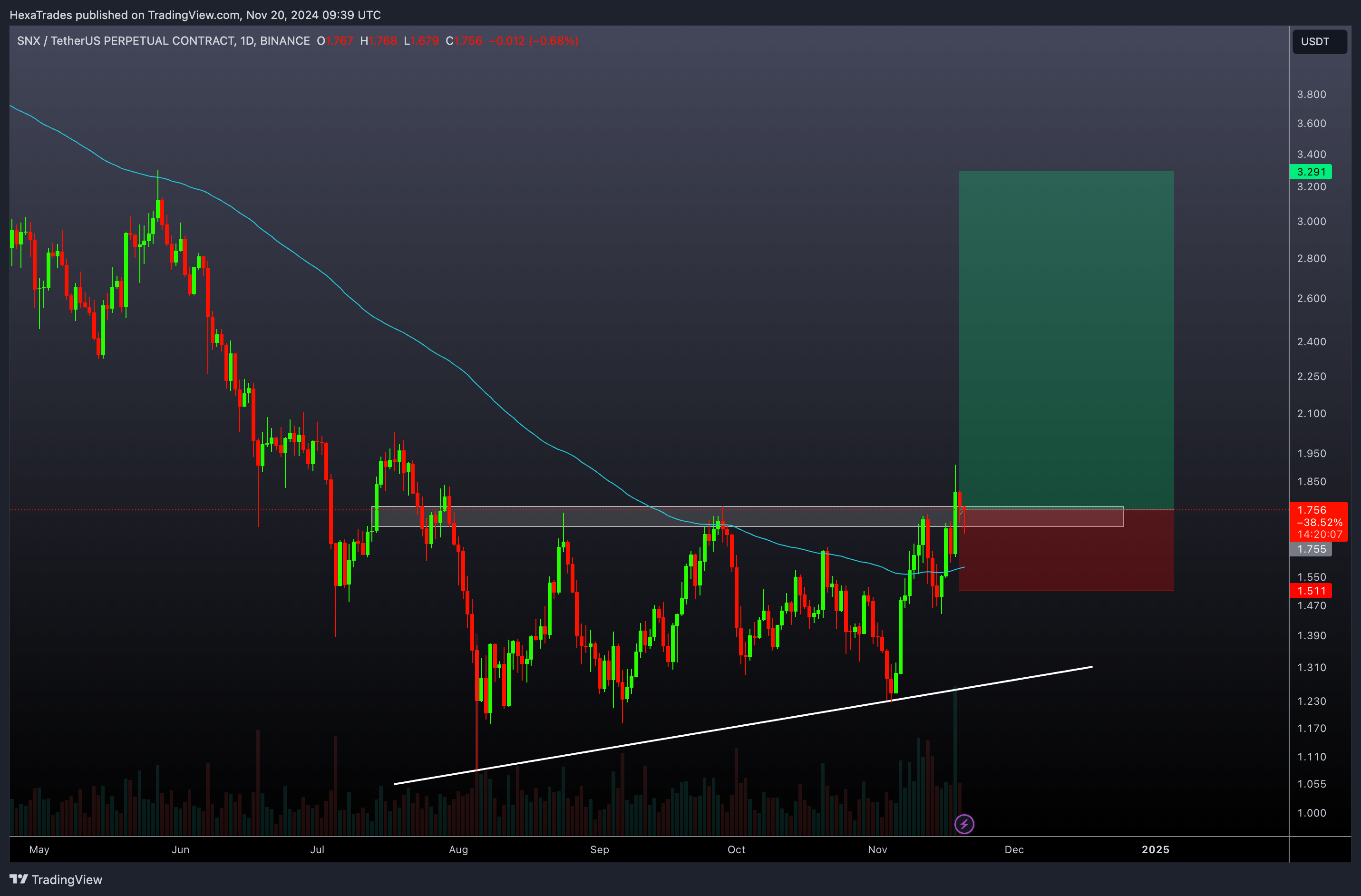Click the 1.390 price scale label
This screenshot has width=1361, height=896.
point(1311,635)
